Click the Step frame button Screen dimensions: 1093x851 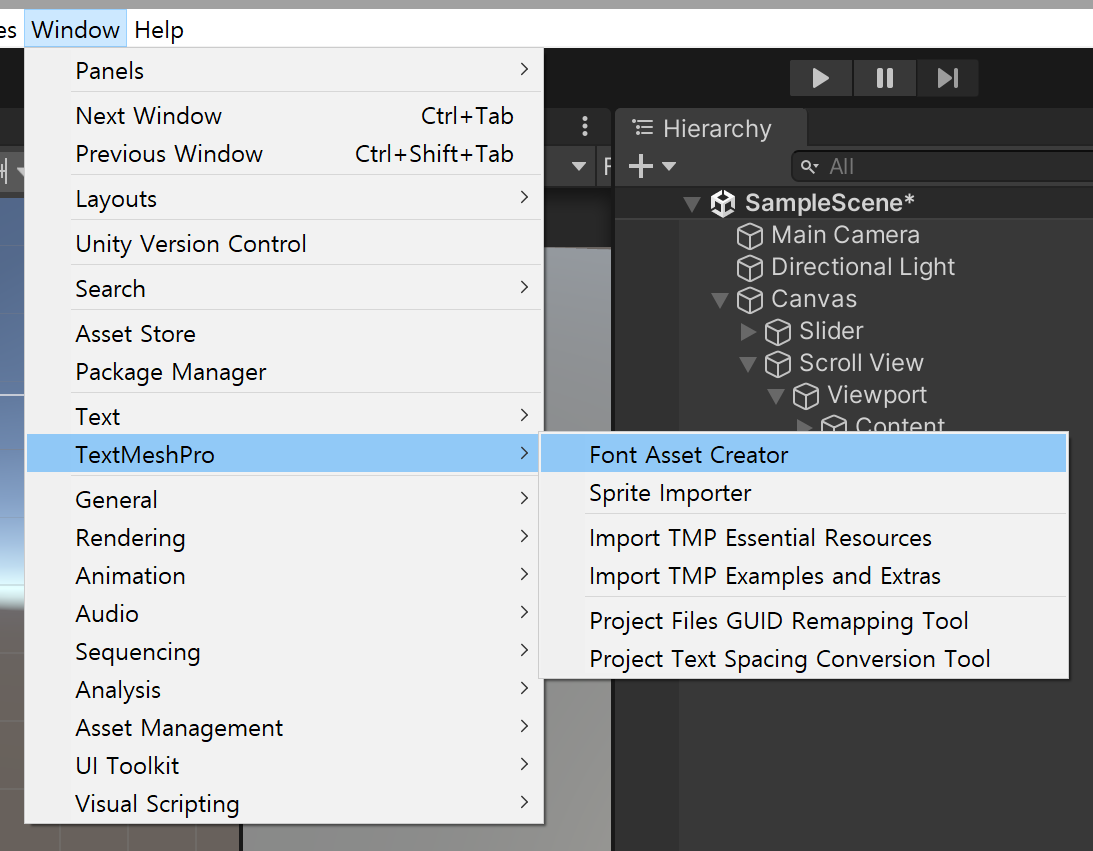[947, 78]
